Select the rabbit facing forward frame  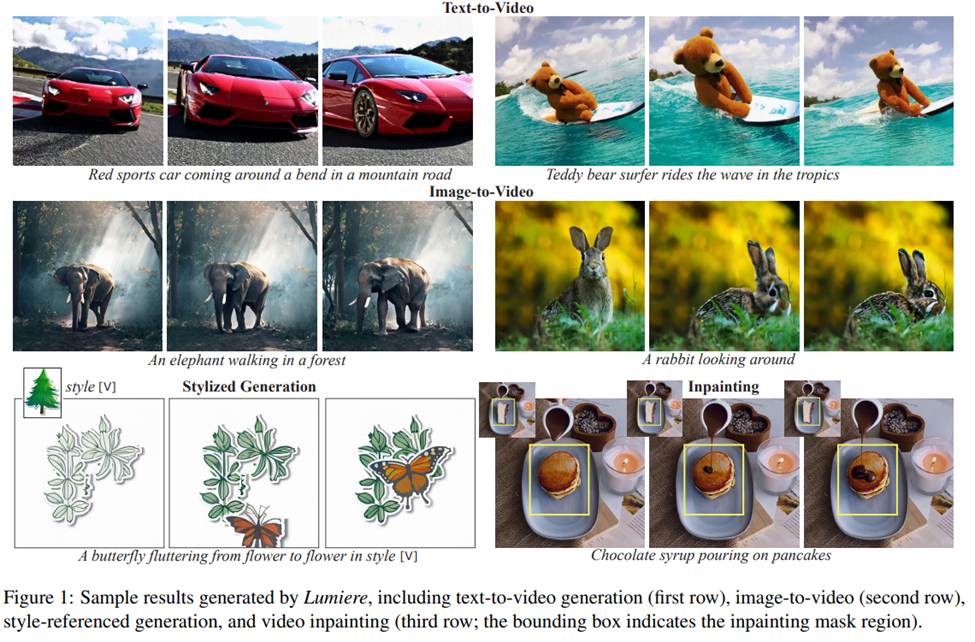[x=570, y=276]
